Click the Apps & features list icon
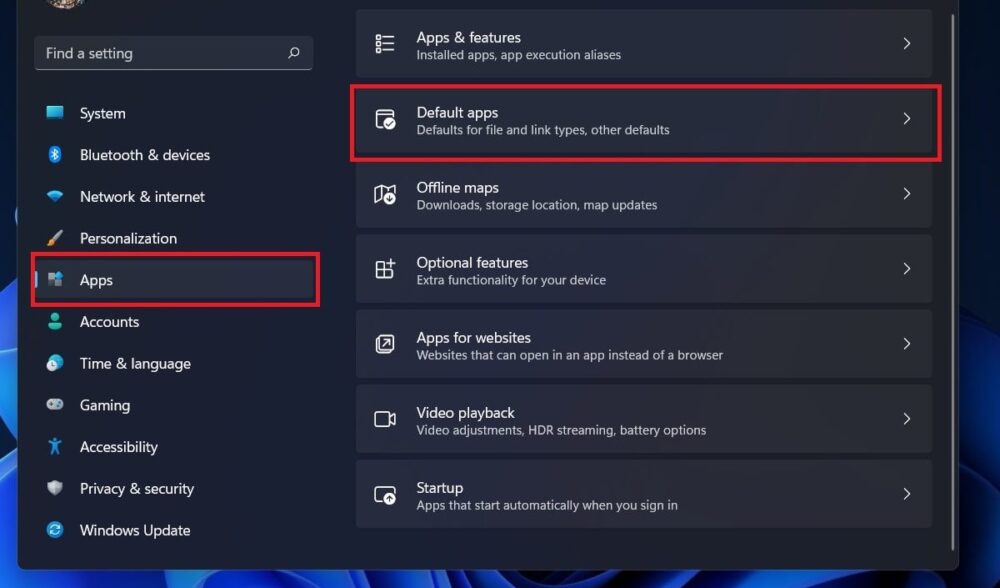Image resolution: width=1000 pixels, height=588 pixels. click(x=385, y=43)
